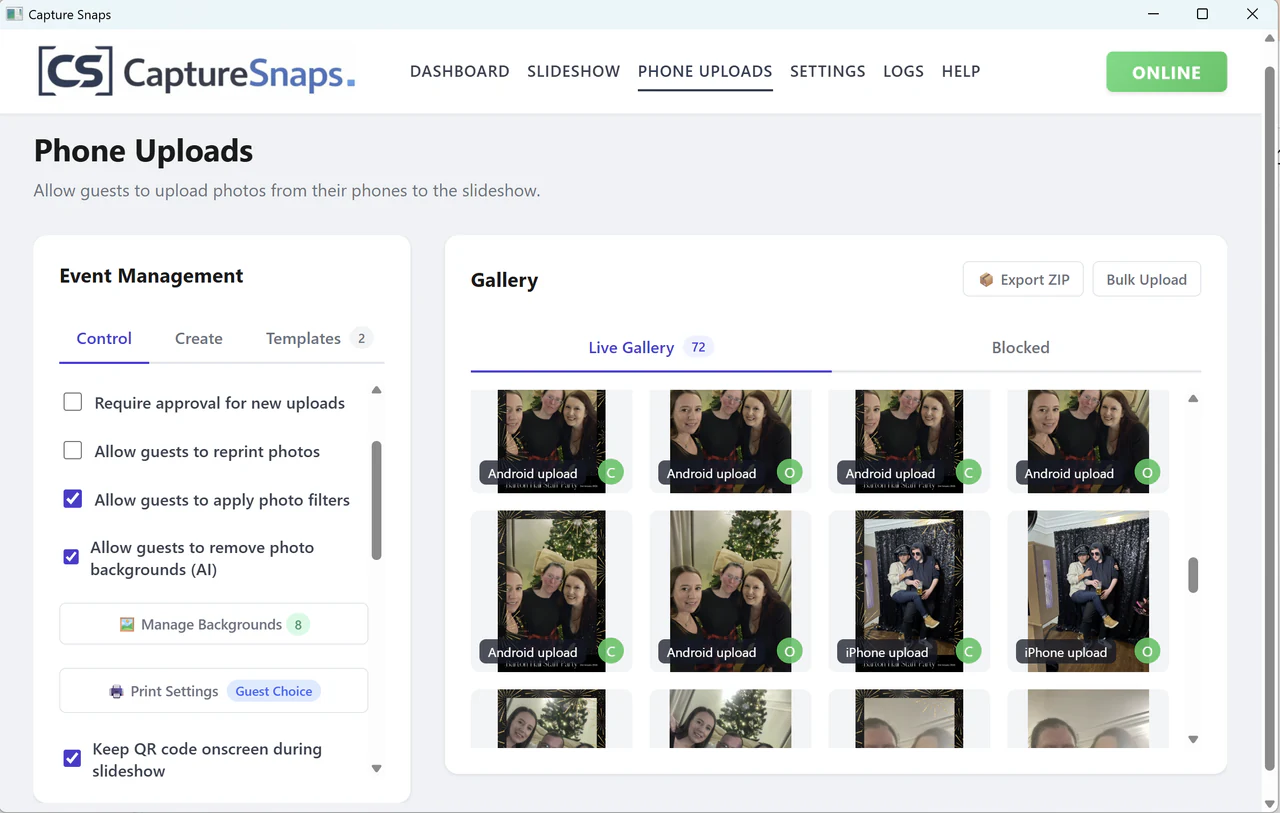
Task: Switch to the Control tab
Action: click(104, 338)
